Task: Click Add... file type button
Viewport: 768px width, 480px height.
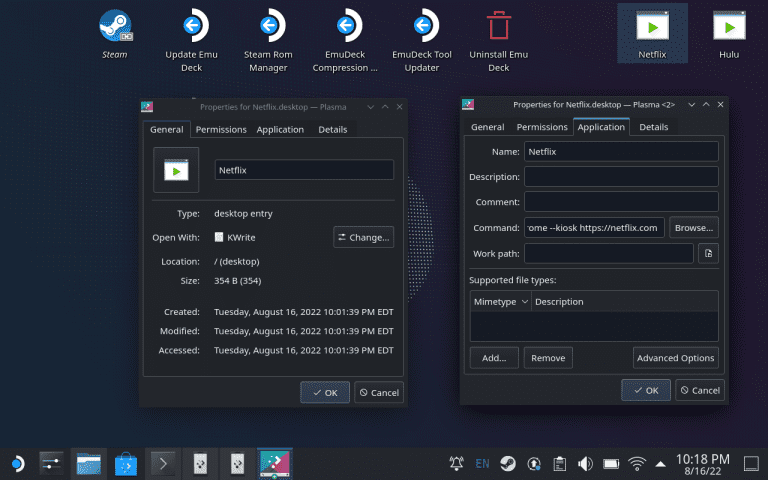Action: pyautogui.click(x=494, y=358)
